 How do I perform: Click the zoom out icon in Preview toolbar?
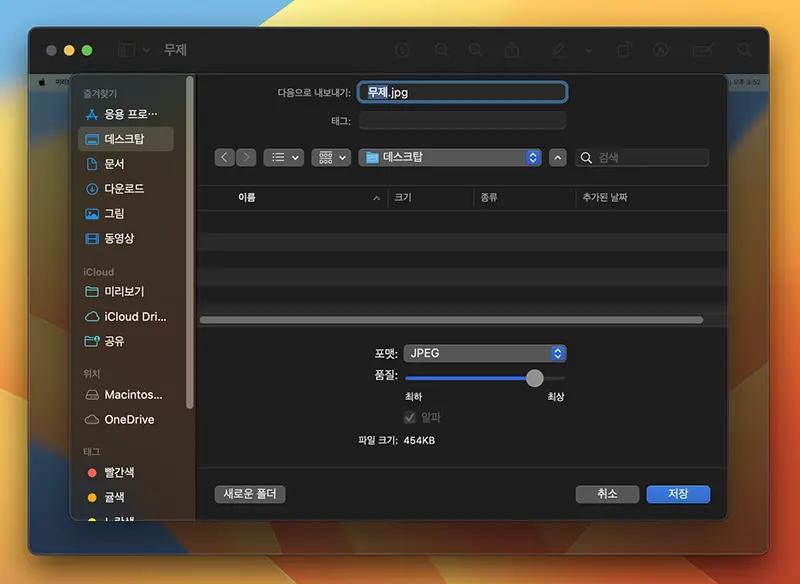point(441,50)
